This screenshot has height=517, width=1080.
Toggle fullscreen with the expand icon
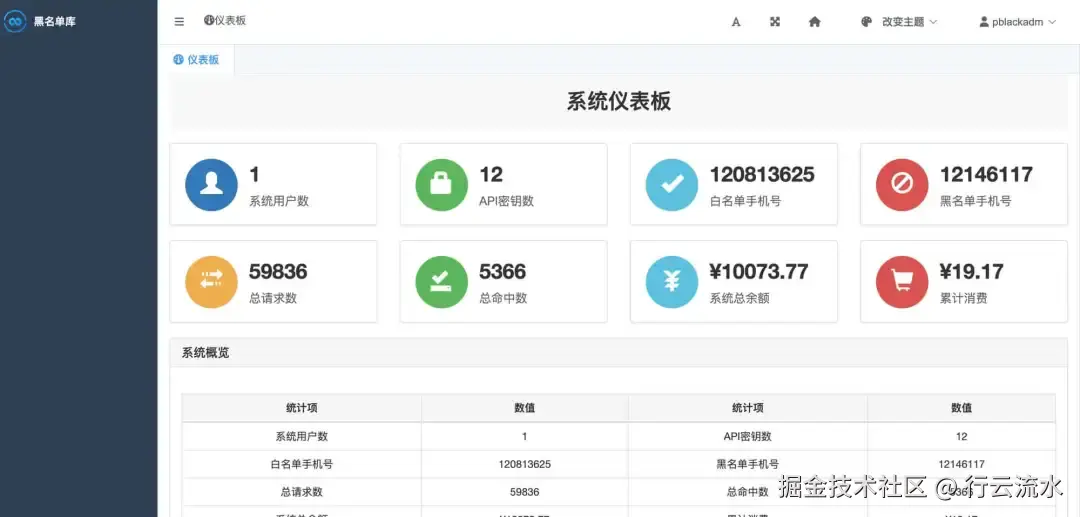[x=775, y=21]
